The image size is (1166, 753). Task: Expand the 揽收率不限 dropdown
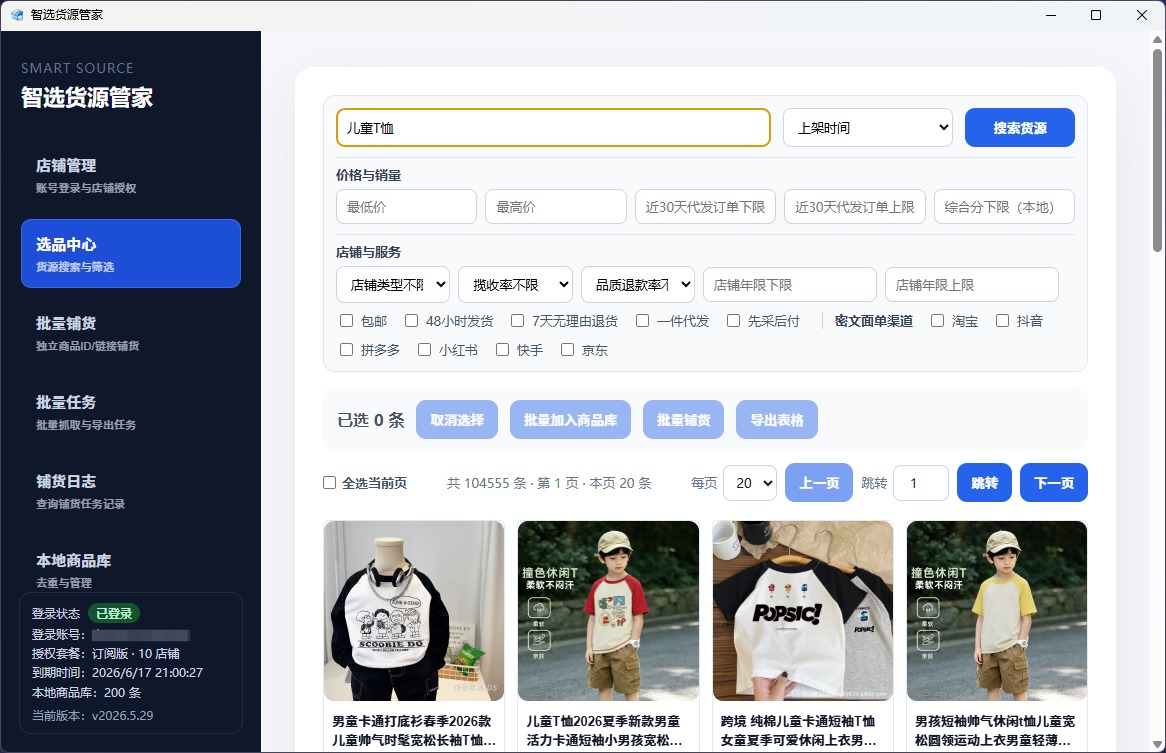coord(515,285)
